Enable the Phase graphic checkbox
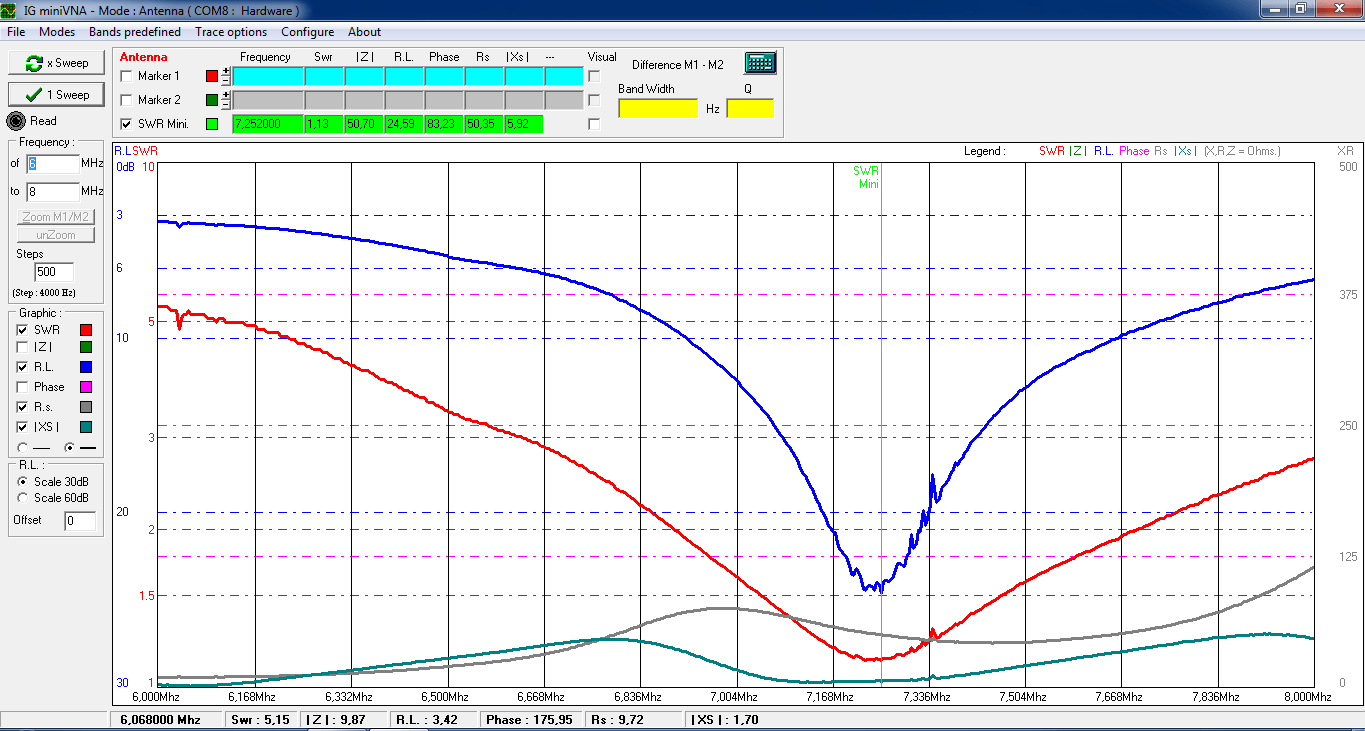The height and width of the screenshot is (731, 1365). (22, 387)
